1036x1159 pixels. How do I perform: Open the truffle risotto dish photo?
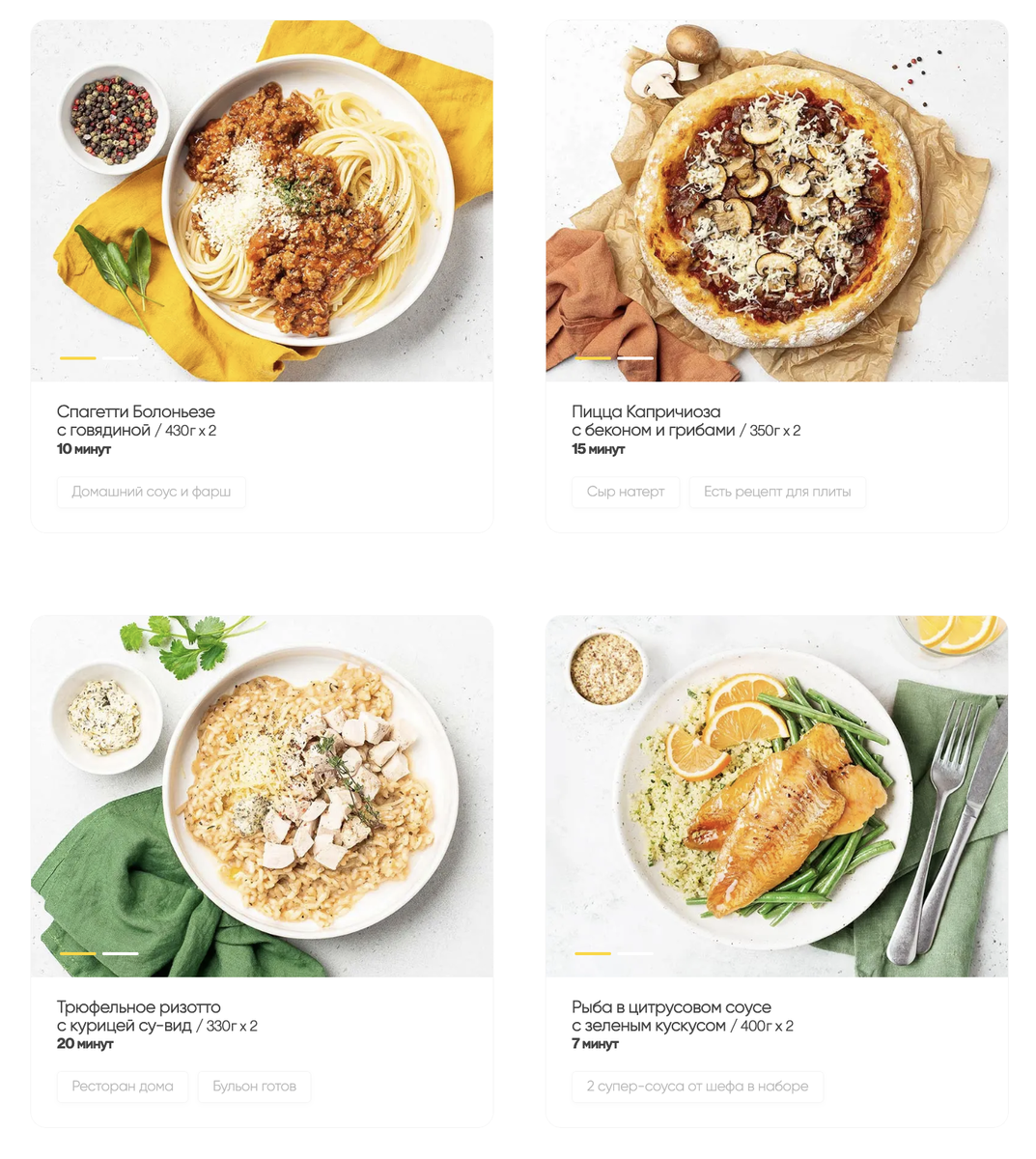click(262, 796)
